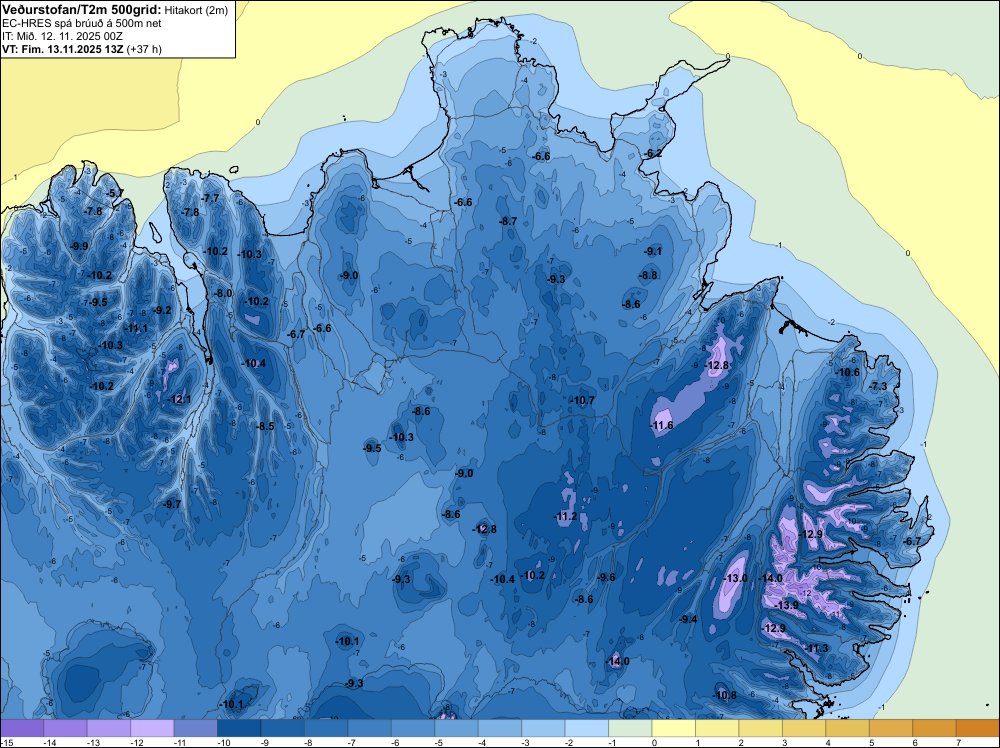This screenshot has width=1000, height=748.
Task: Select the -13.9 temperature label
Action: (787, 605)
